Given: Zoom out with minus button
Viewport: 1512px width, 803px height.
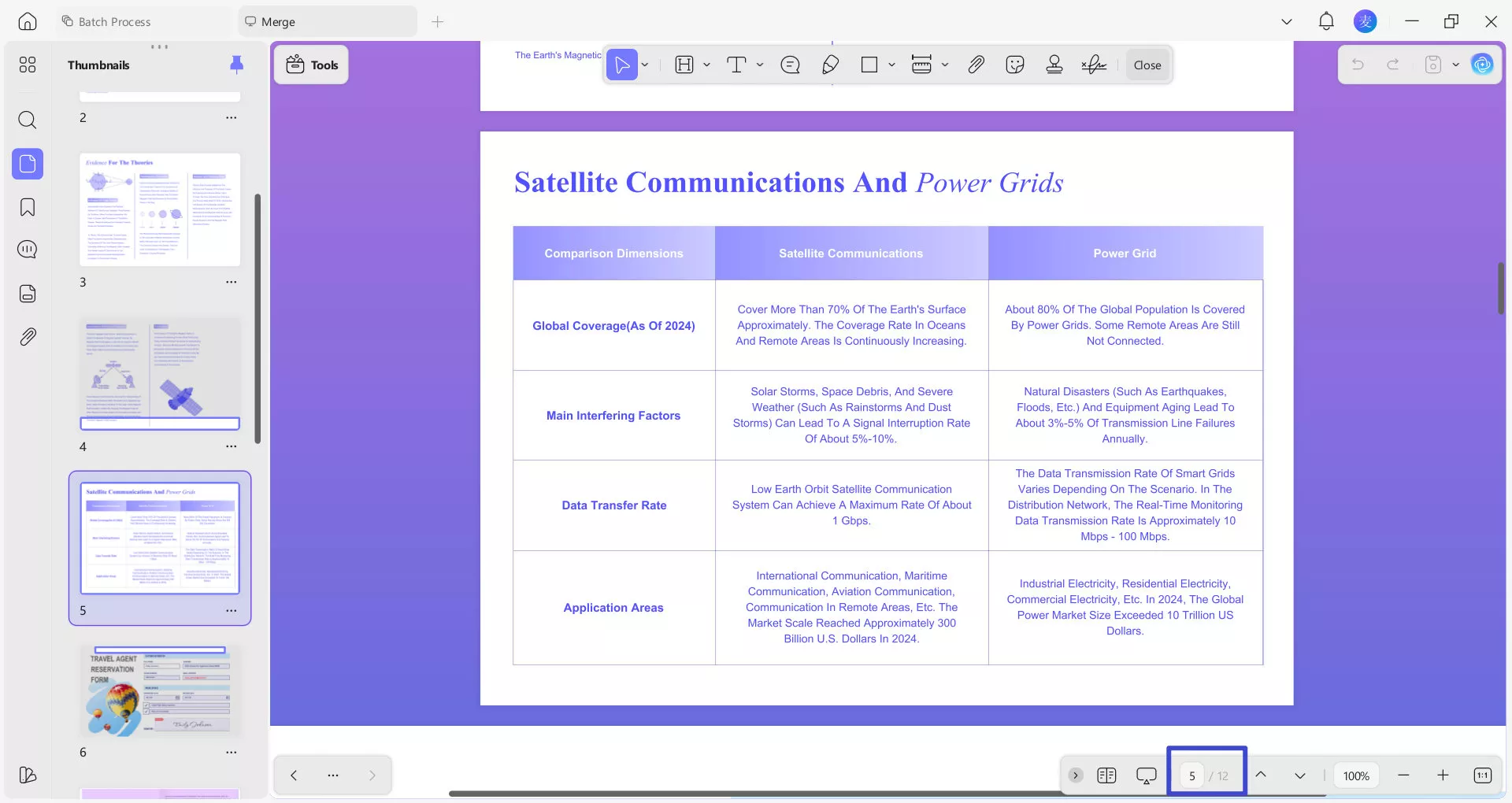Looking at the screenshot, I should click(x=1403, y=775).
